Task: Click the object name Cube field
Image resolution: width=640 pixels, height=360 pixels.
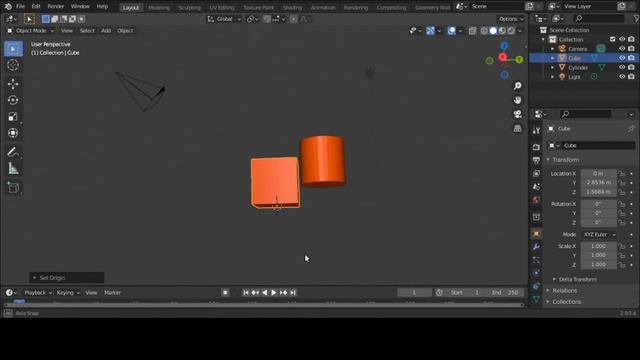Action: pyautogui.click(x=598, y=146)
